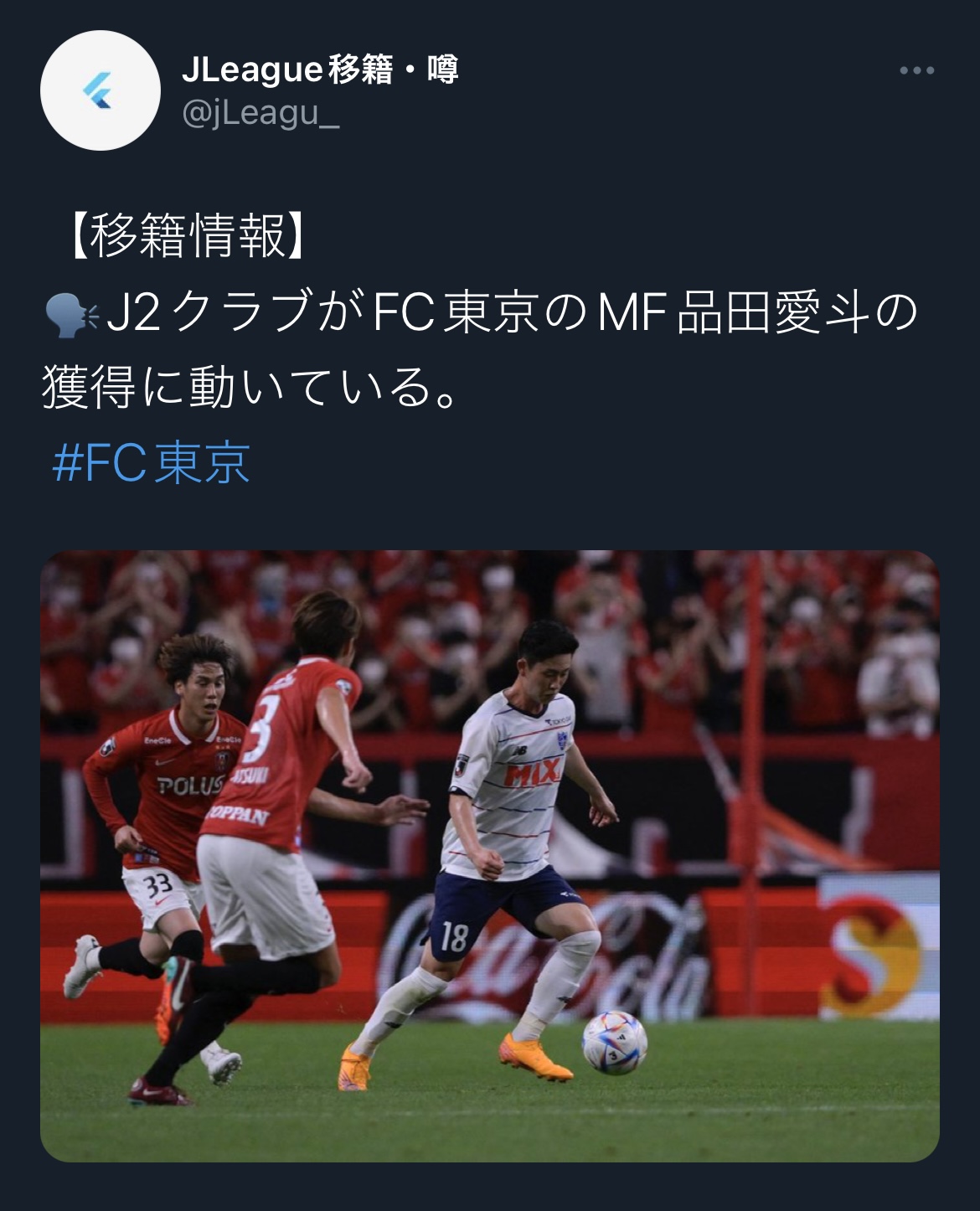Open the three-dot more options menu
This screenshot has height=1211, width=980.
916,71
